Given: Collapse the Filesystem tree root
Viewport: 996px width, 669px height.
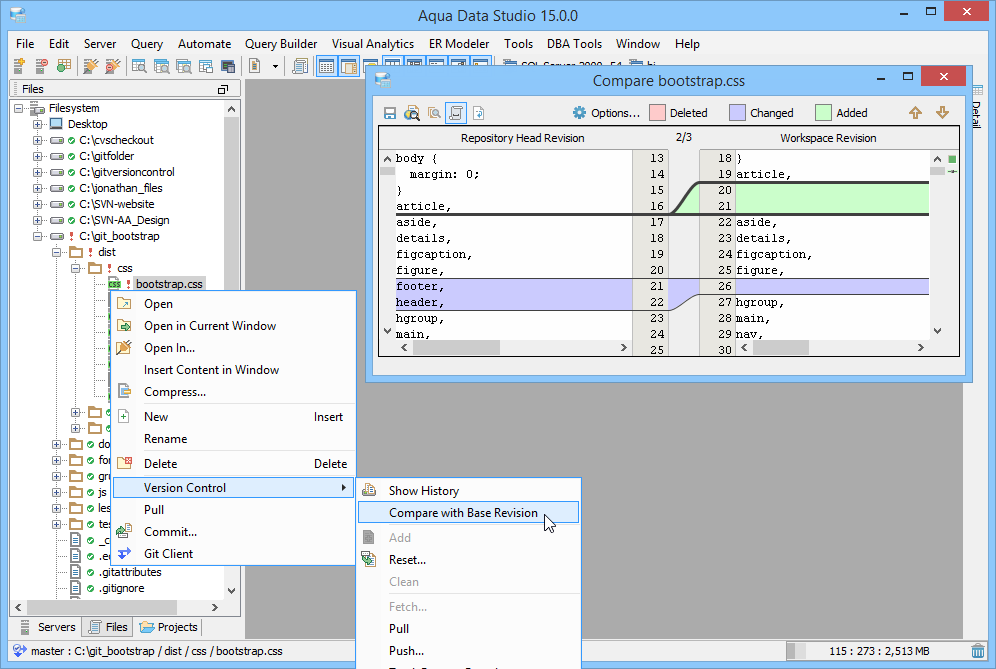Looking at the screenshot, I should (x=18, y=109).
